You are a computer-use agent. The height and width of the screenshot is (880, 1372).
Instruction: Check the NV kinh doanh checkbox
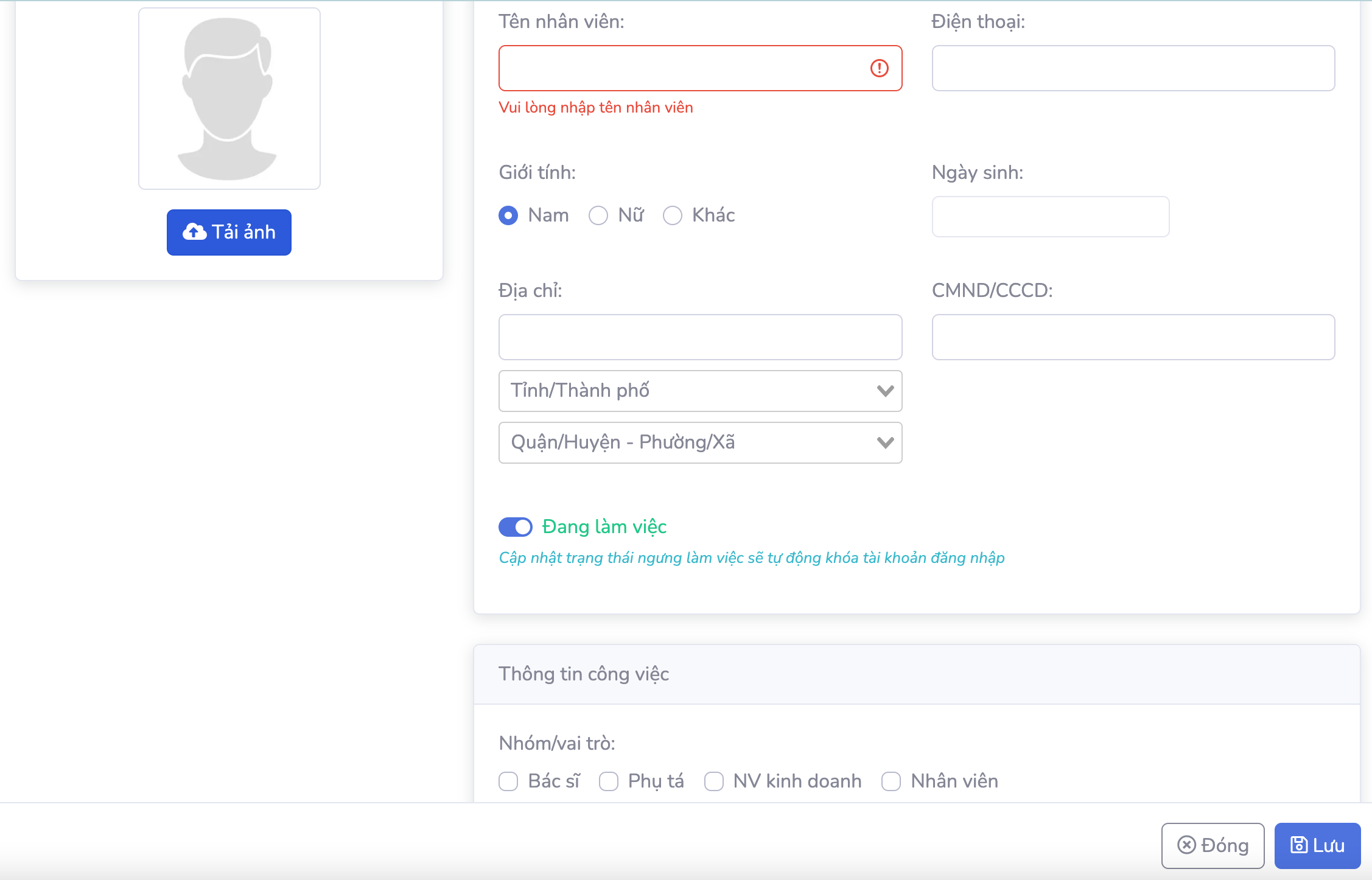pos(714,781)
